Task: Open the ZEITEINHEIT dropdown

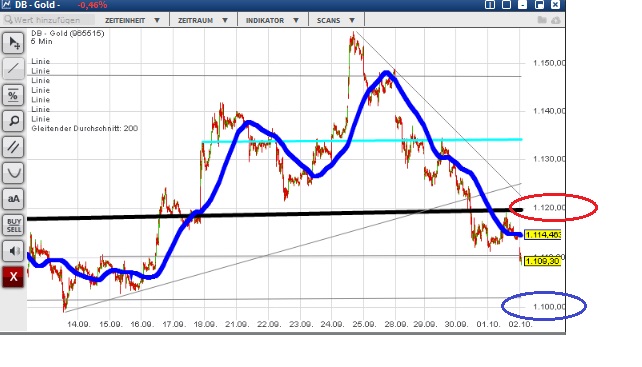Action: coord(132,20)
